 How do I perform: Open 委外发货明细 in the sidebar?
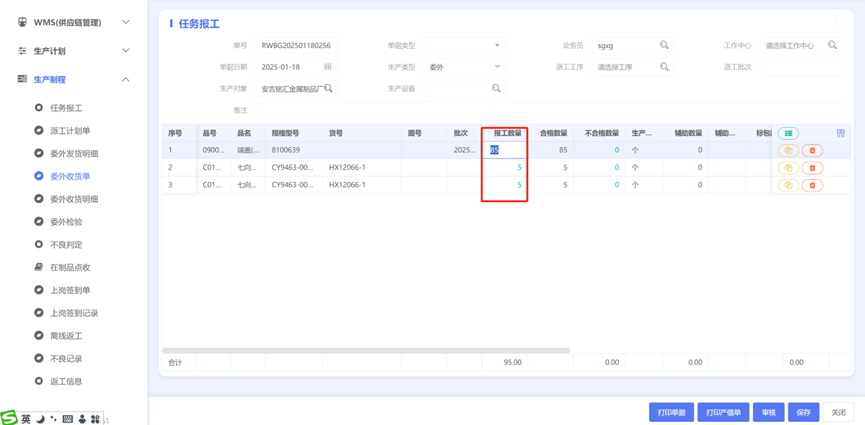click(74, 153)
